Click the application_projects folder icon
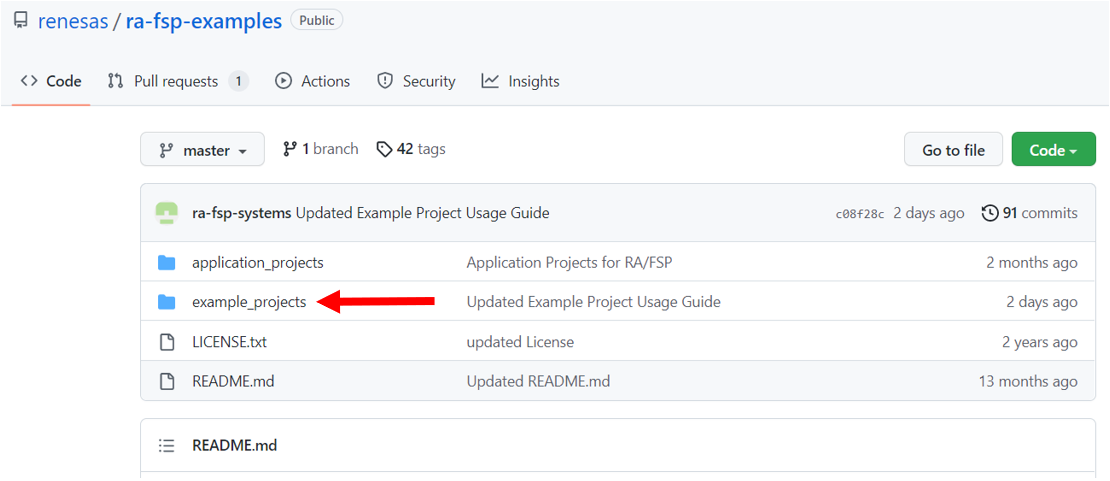This screenshot has width=1110, height=481. coord(167,263)
